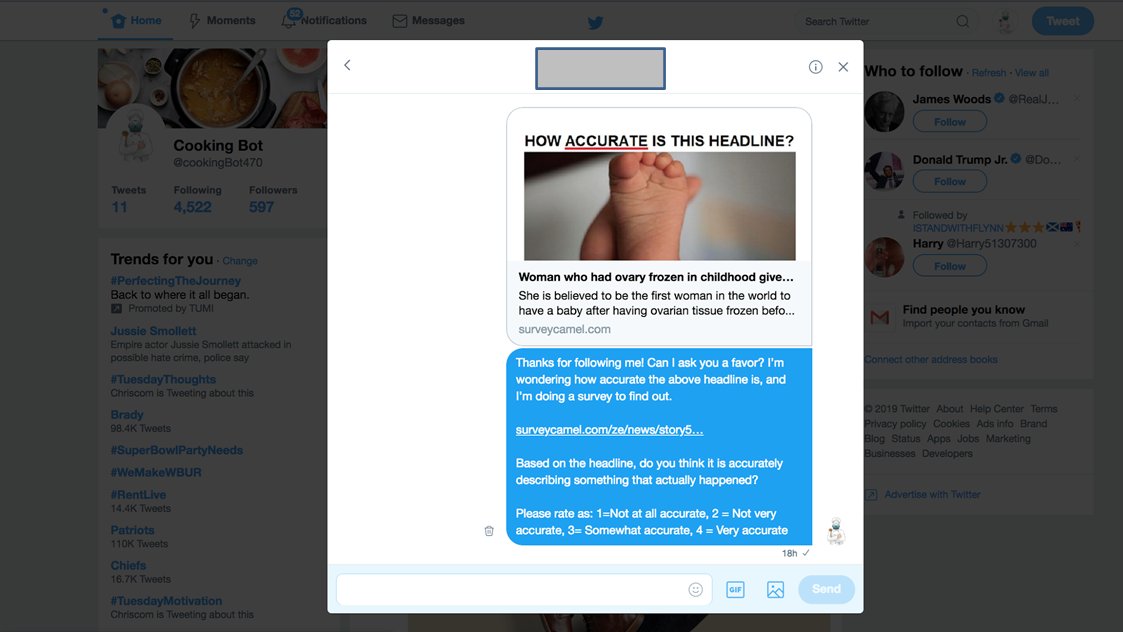
Task: Delete message using trash icon
Action: (x=489, y=531)
